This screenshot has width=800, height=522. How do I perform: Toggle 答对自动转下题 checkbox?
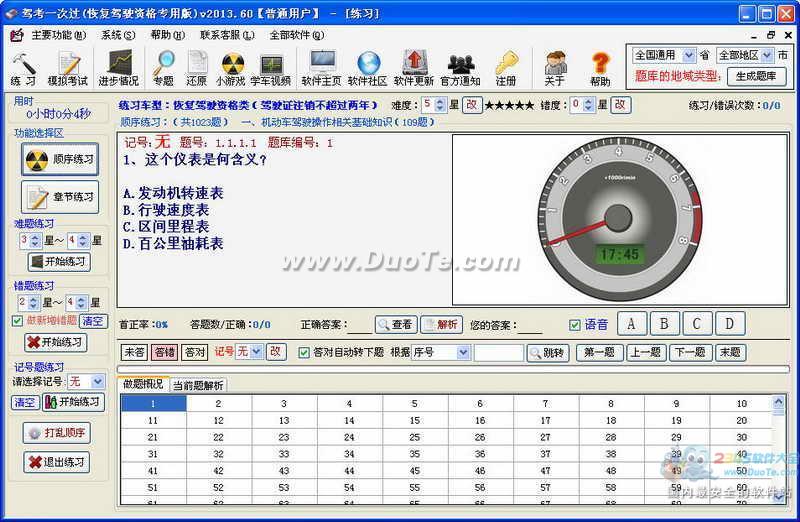pos(305,352)
